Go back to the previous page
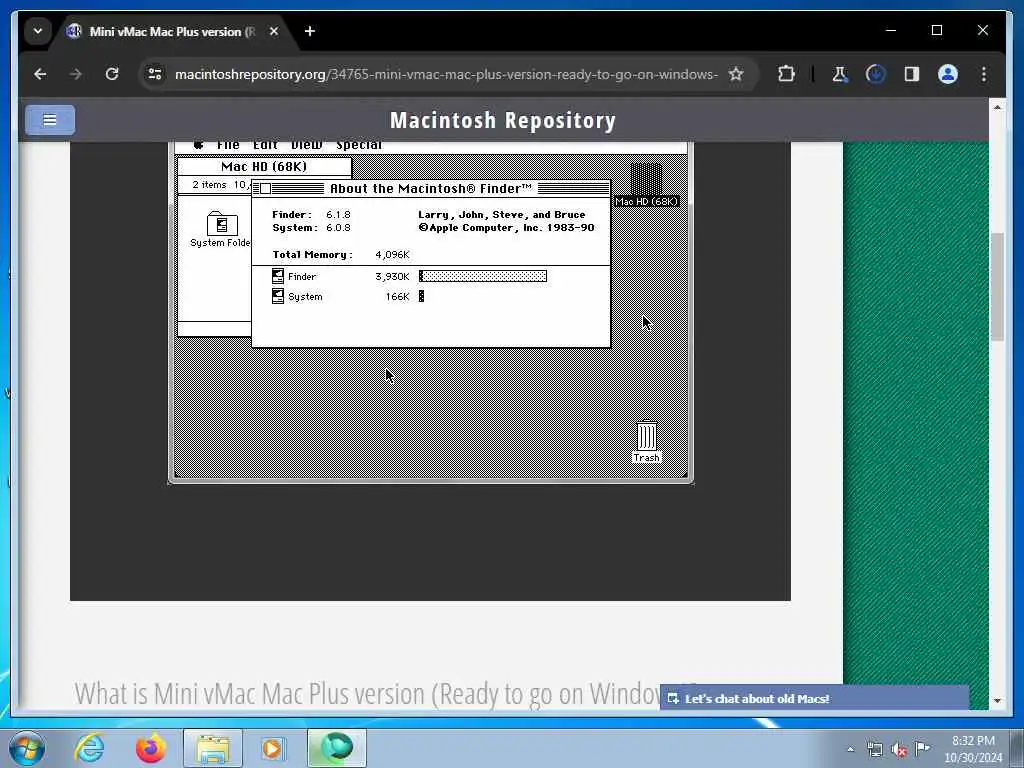 click(x=40, y=74)
